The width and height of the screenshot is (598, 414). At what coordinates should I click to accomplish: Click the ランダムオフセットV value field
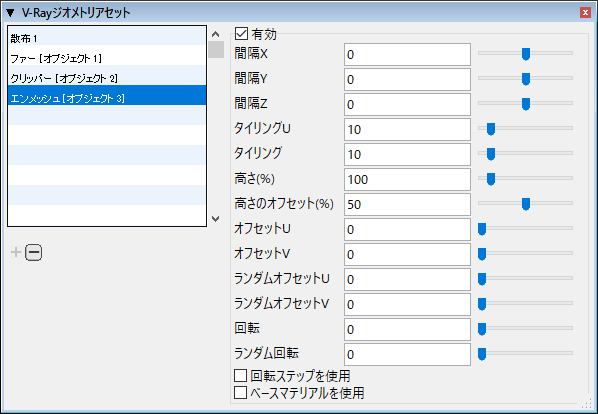[x=407, y=304]
